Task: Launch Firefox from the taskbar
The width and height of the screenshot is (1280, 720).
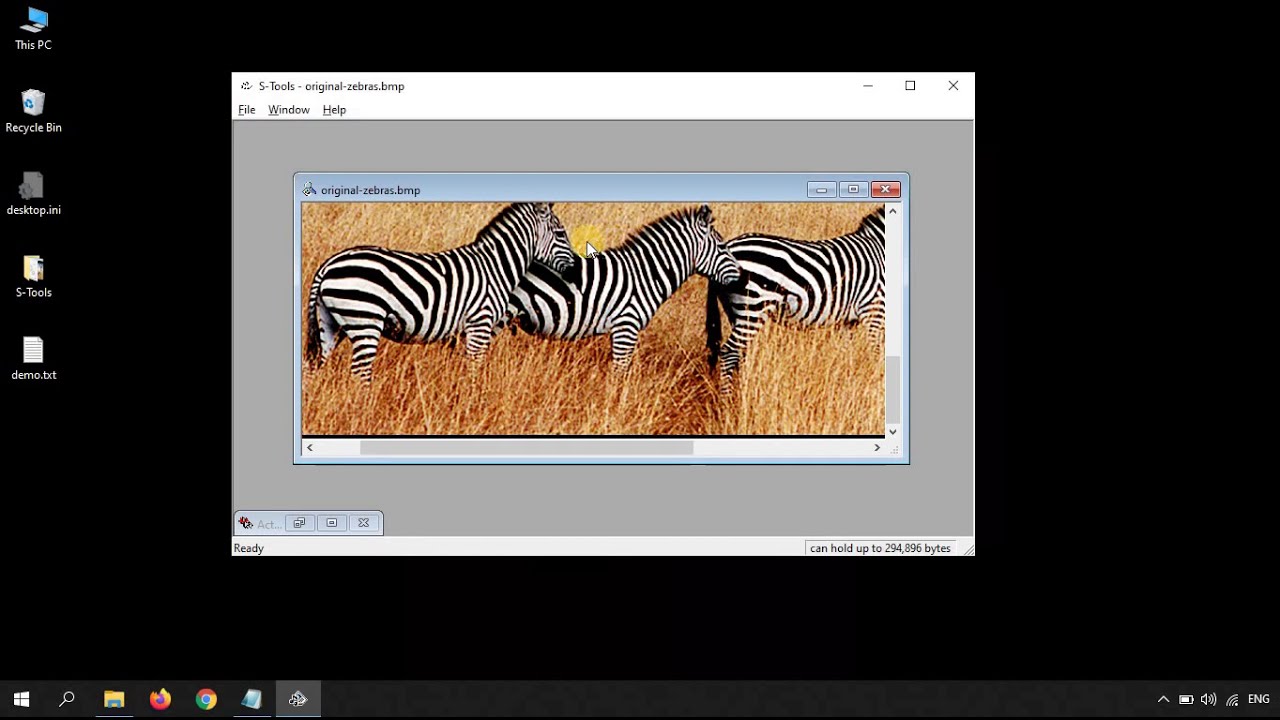Action: click(160, 699)
